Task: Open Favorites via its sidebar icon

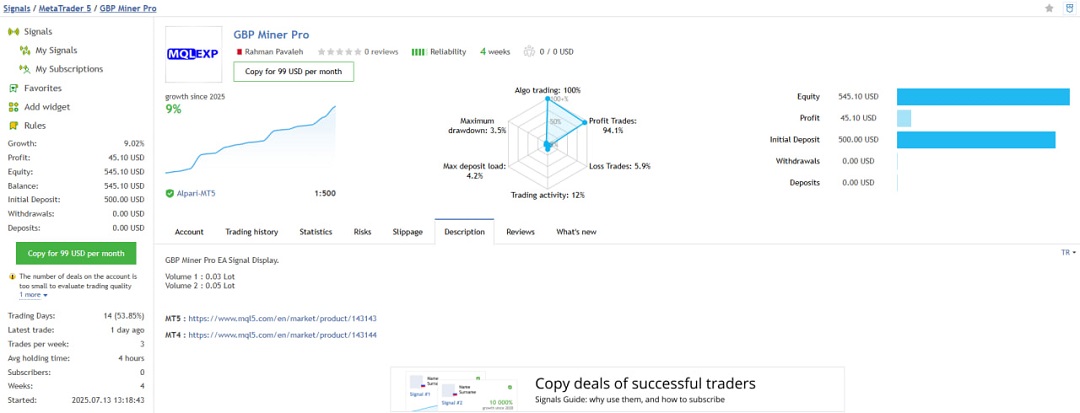Action: (x=14, y=88)
